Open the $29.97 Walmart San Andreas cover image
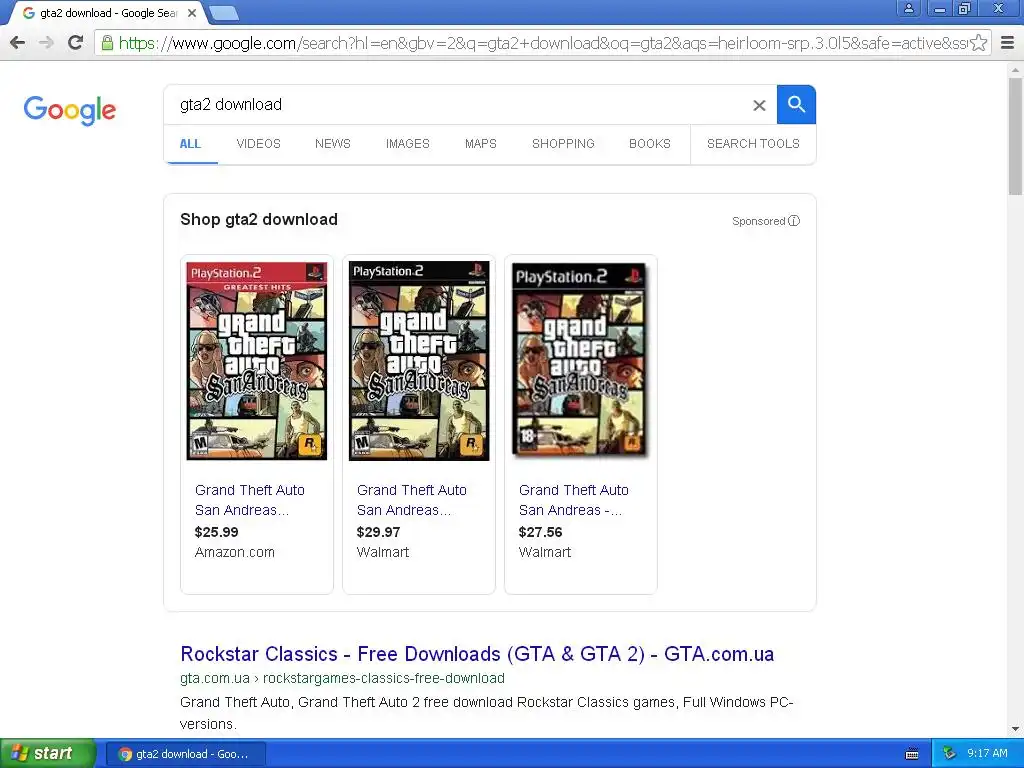 click(x=419, y=361)
